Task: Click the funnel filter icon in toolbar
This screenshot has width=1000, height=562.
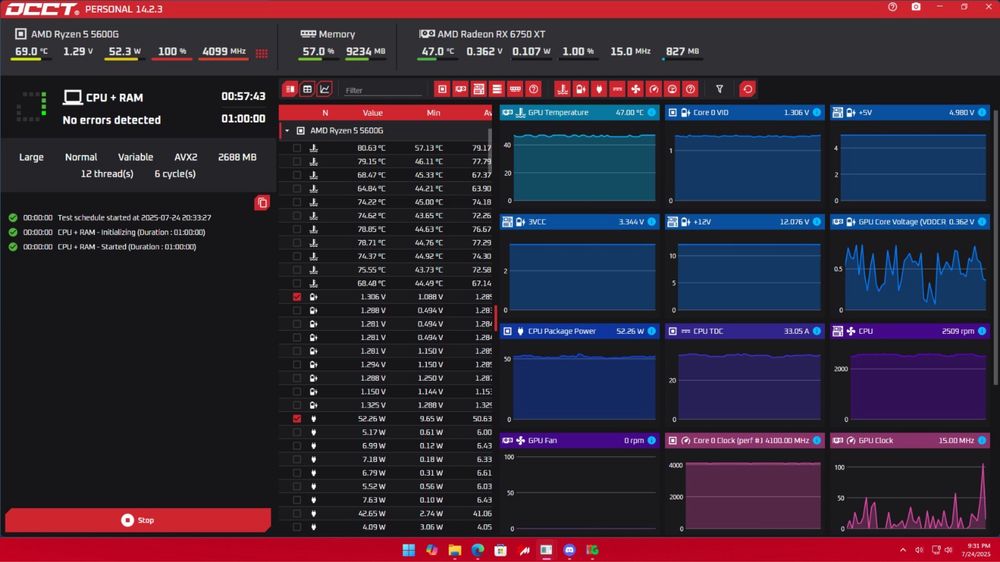Action: click(x=719, y=89)
